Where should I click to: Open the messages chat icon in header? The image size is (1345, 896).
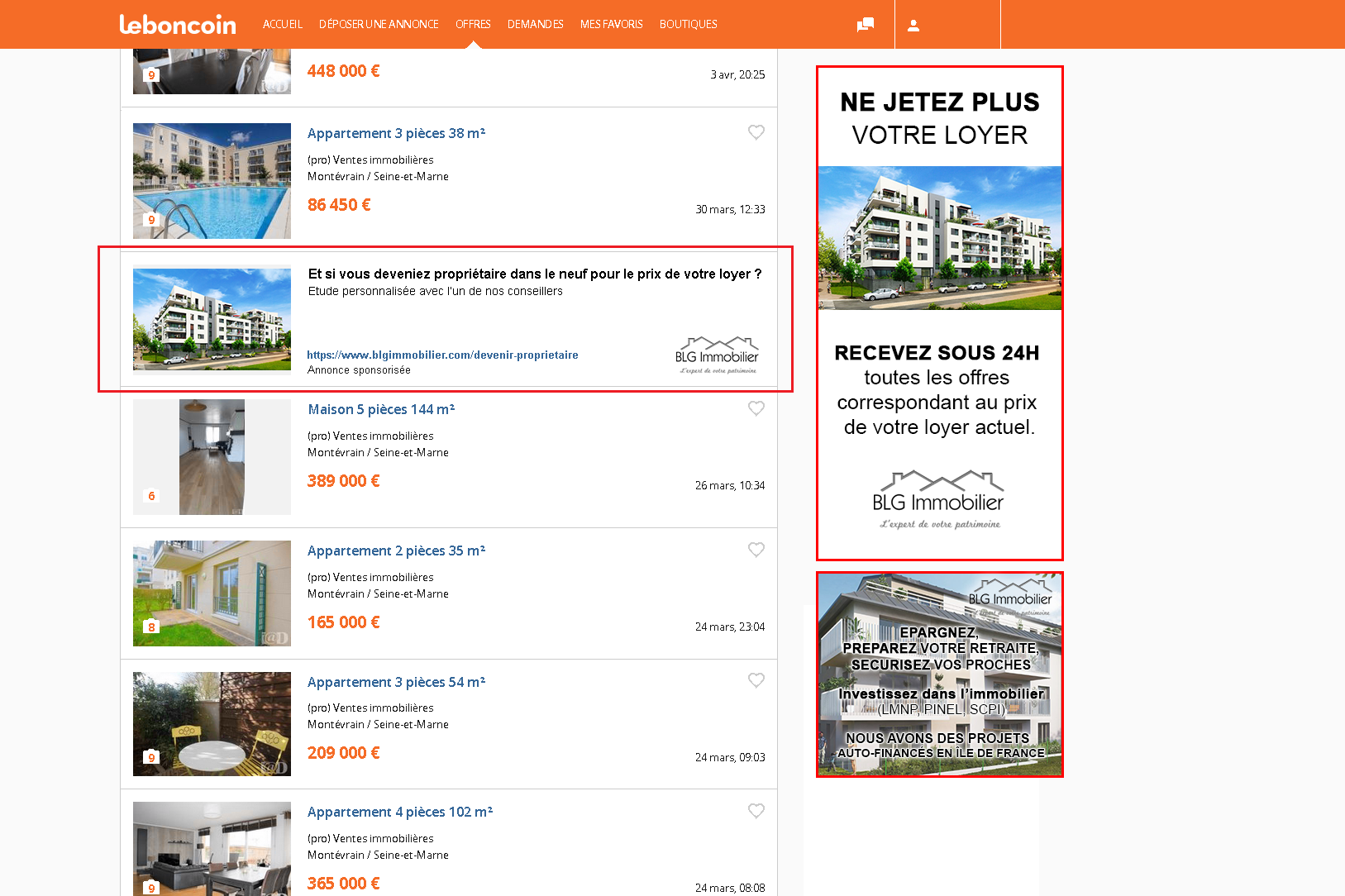865,25
